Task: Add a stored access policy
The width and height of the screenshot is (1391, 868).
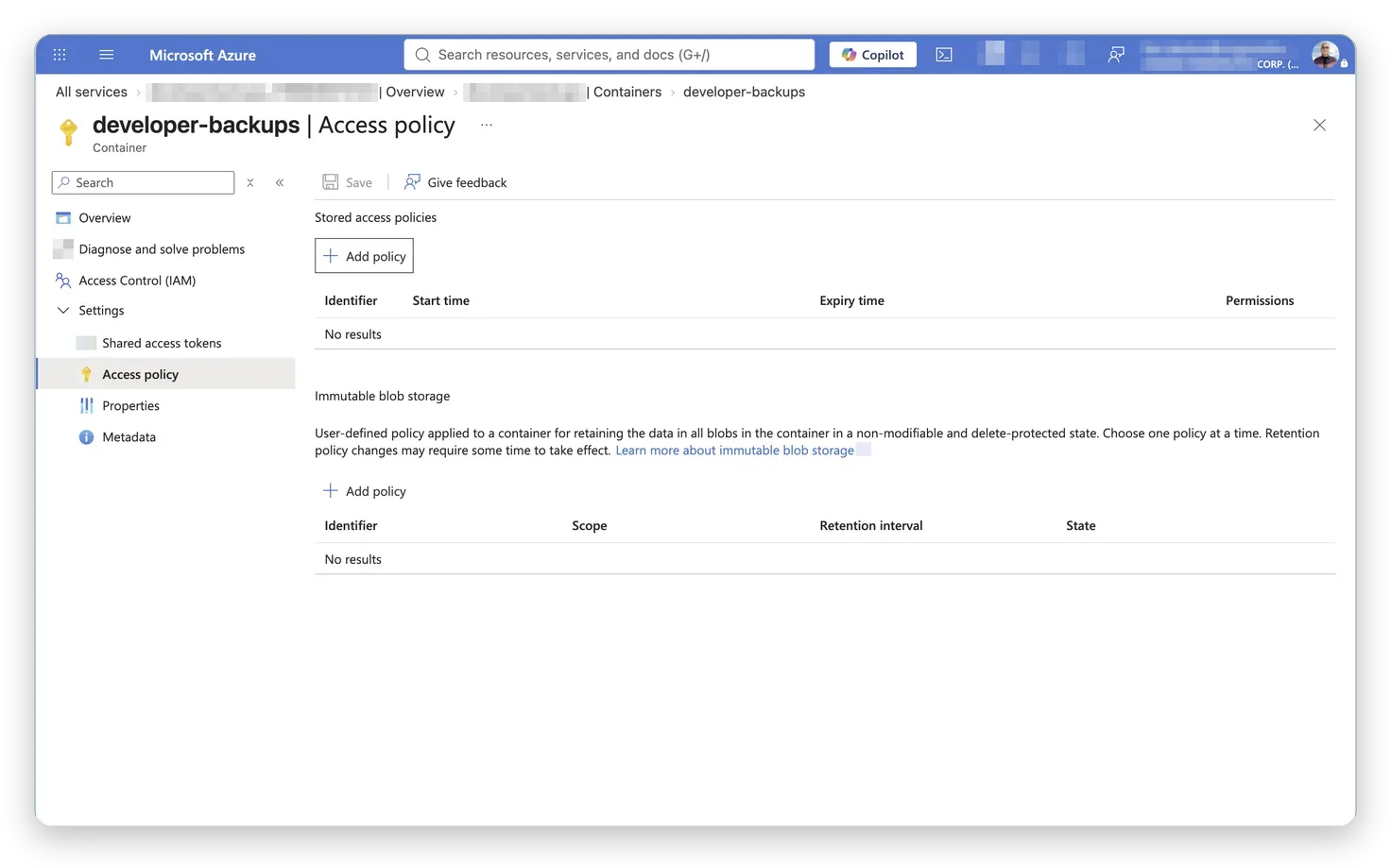Action: (364, 256)
